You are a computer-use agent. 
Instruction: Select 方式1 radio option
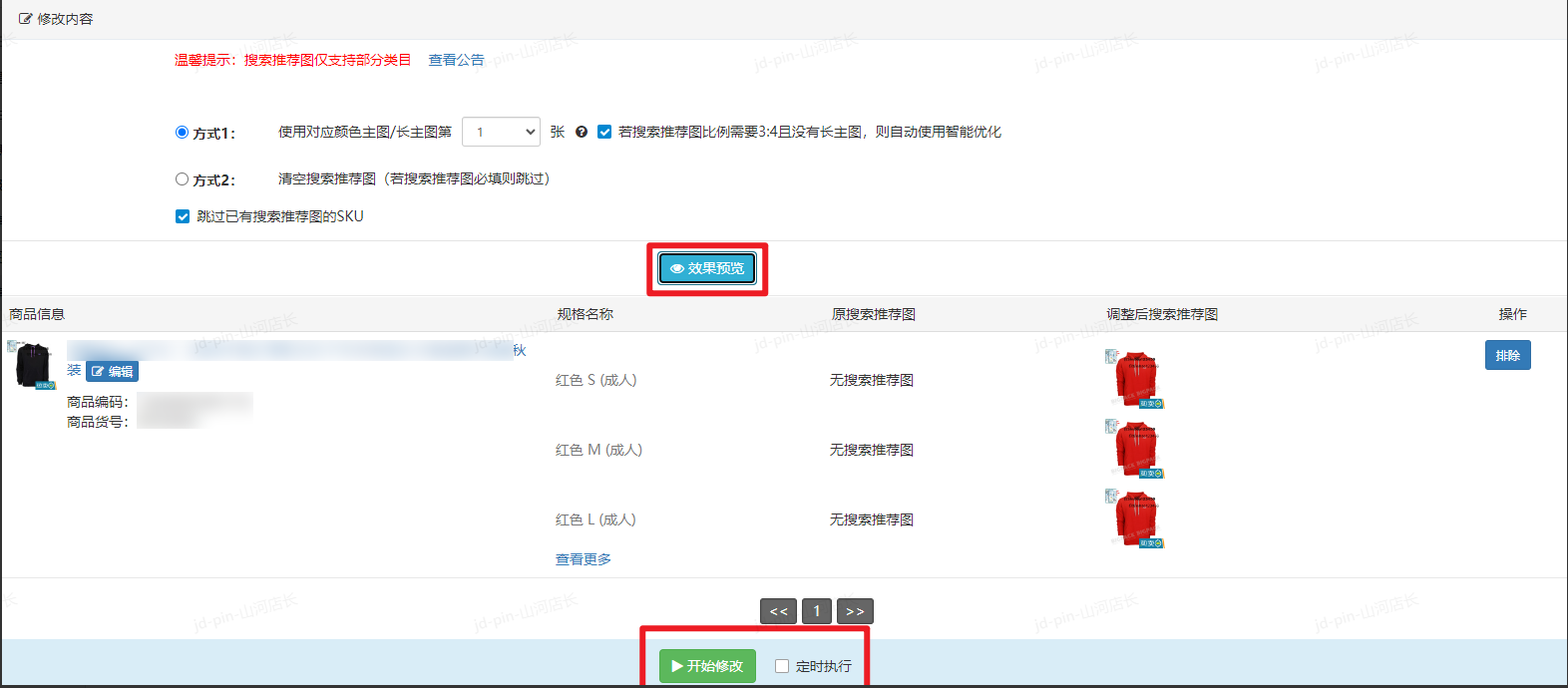[x=182, y=132]
